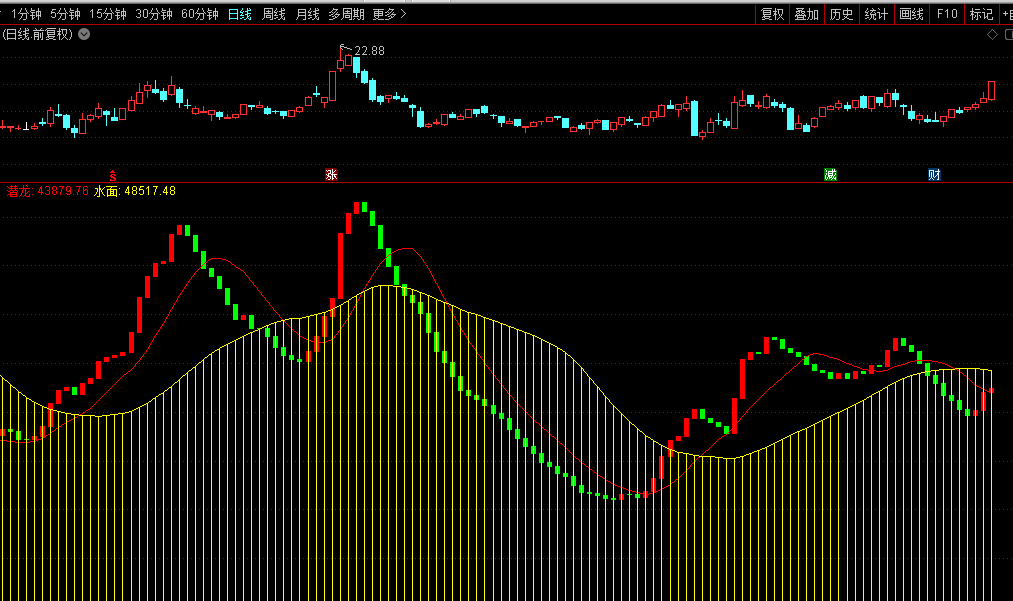The image size is (1013, 601).
Task: Open the 历史 history button
Action: click(841, 14)
